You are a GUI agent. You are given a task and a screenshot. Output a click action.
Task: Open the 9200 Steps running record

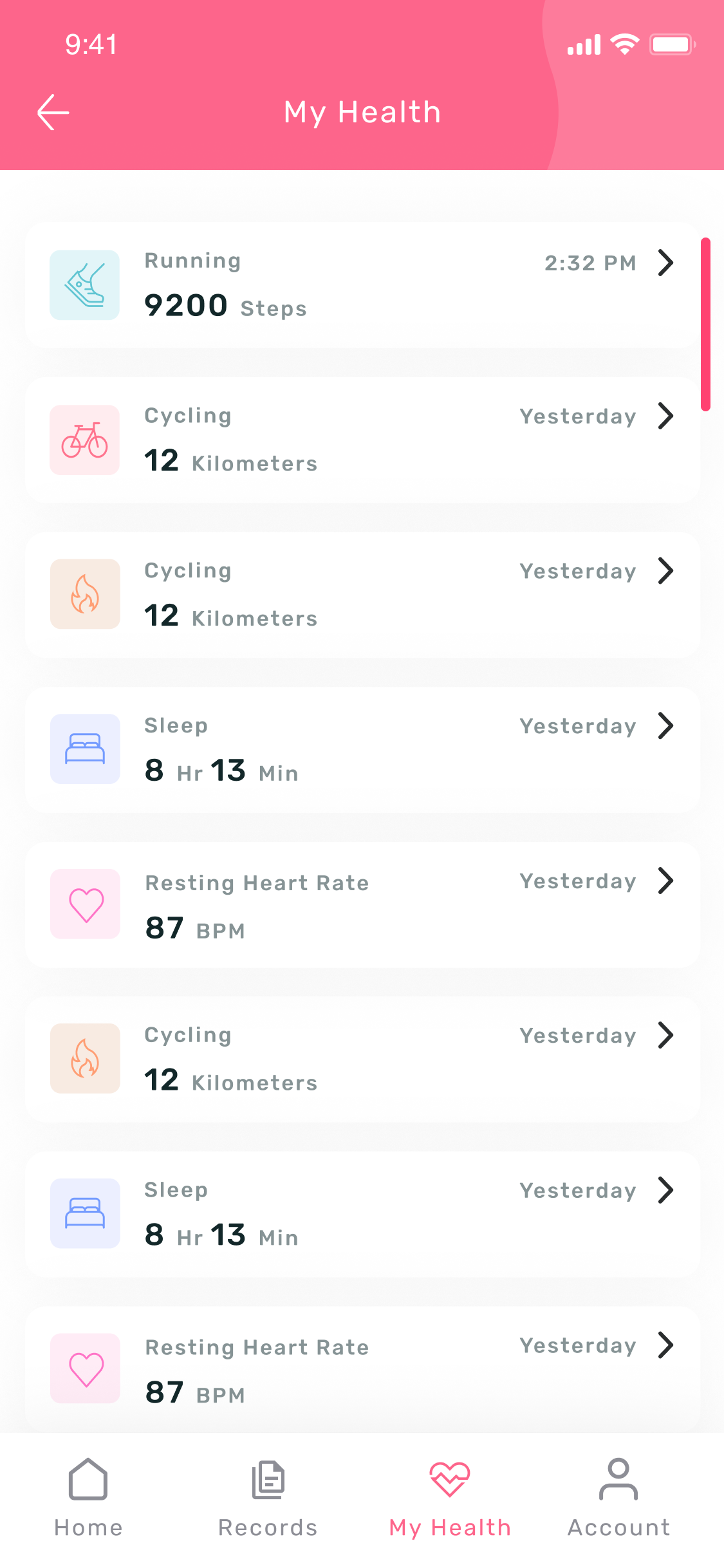tap(362, 285)
